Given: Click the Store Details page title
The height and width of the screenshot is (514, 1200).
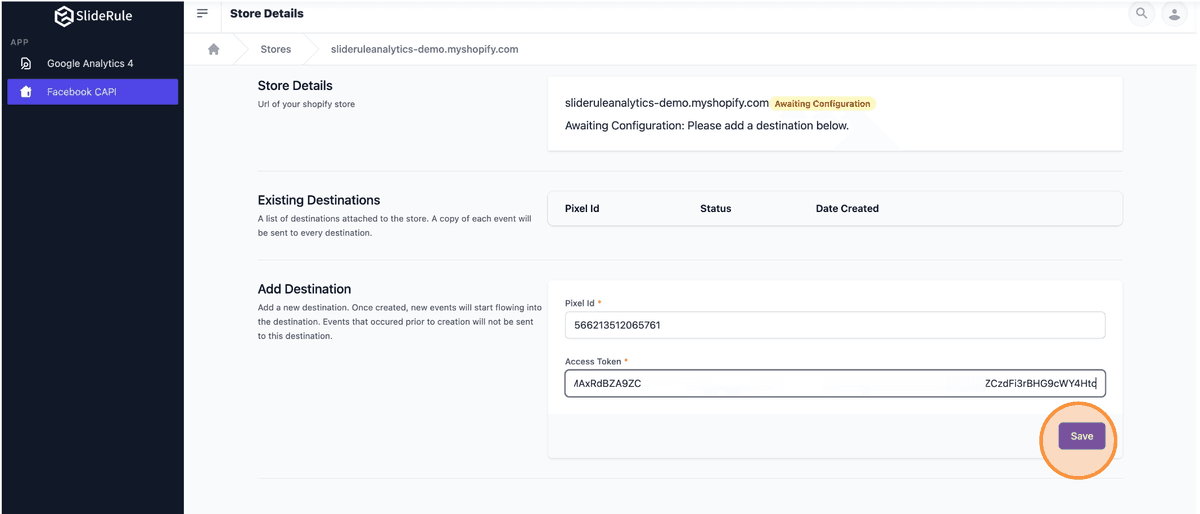Looking at the screenshot, I should coord(267,14).
